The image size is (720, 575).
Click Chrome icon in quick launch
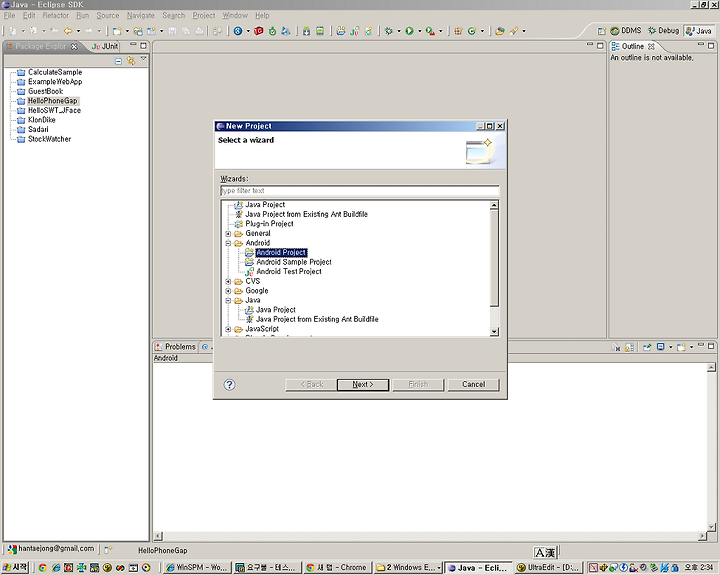(43, 568)
